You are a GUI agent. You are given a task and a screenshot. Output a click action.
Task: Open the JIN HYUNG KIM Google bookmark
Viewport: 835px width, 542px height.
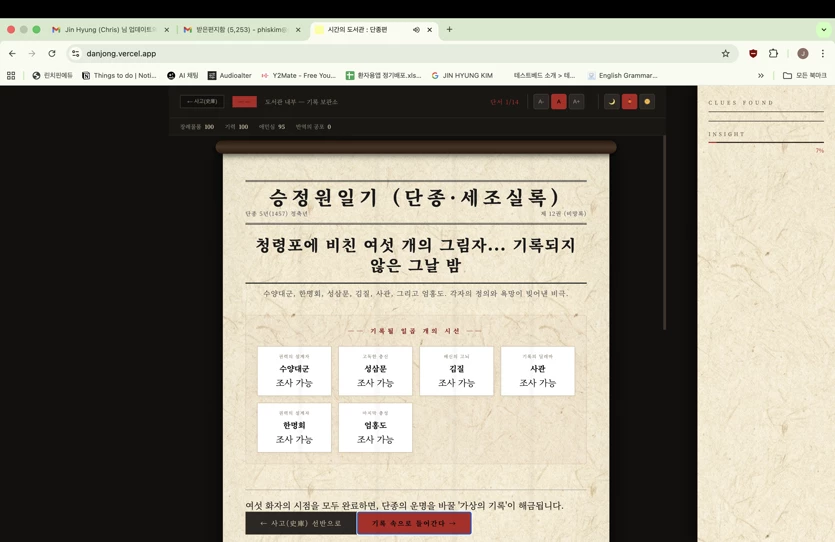tap(462, 76)
